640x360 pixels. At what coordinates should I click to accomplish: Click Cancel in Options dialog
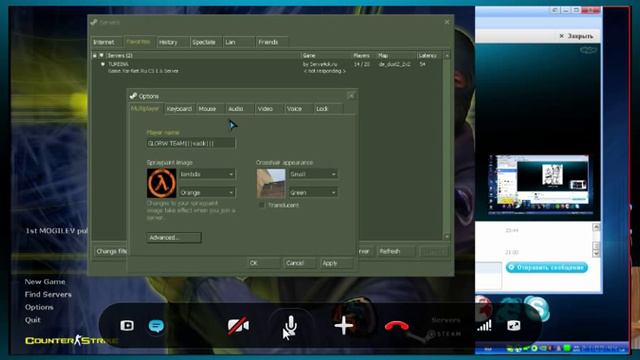pyautogui.click(x=299, y=263)
